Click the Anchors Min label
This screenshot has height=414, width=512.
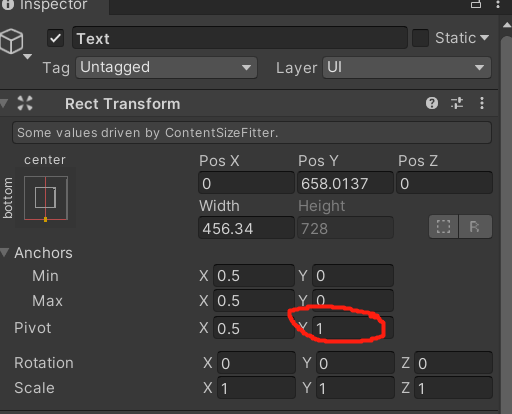[x=45, y=276]
